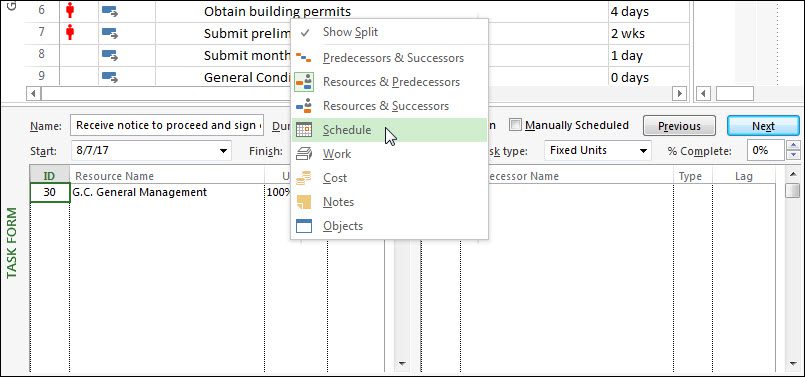Click row number 9 header
805x377 pixels.
click(42, 76)
